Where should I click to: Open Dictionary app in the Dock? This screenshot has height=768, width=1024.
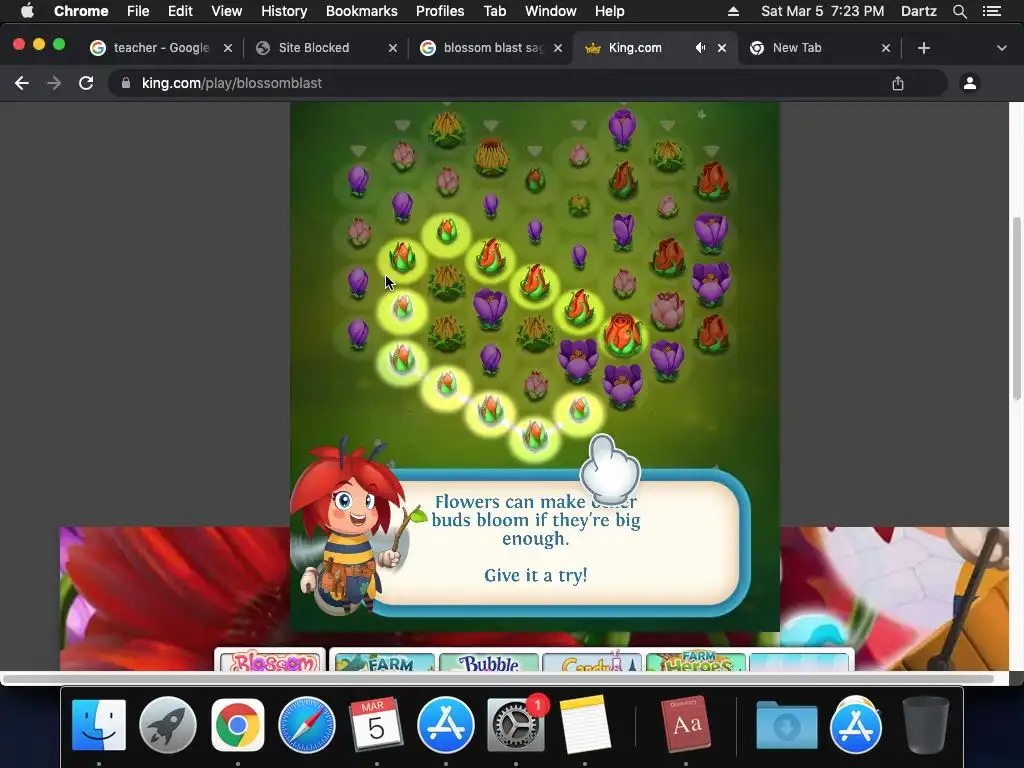pos(686,725)
